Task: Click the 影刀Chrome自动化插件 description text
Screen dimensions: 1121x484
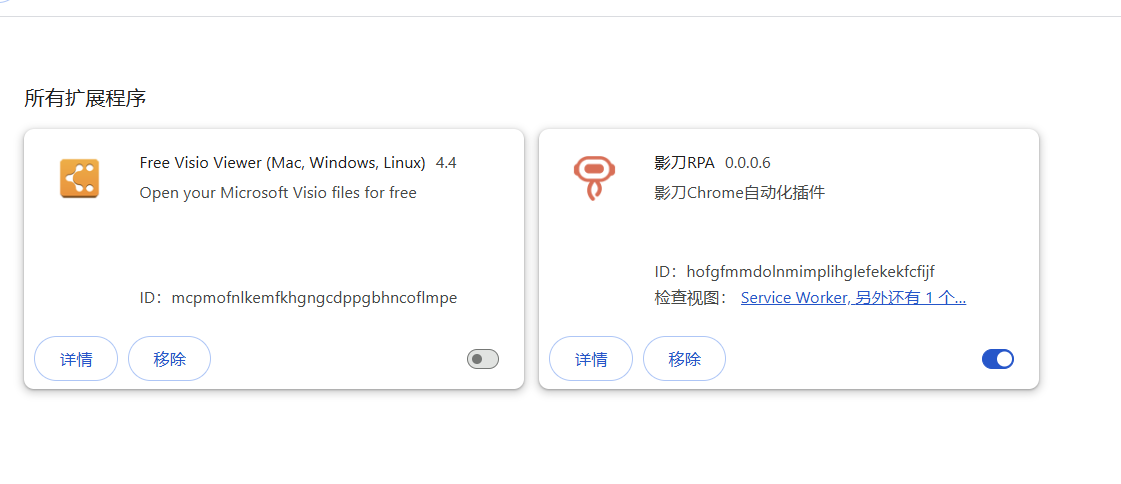Action: [x=739, y=193]
